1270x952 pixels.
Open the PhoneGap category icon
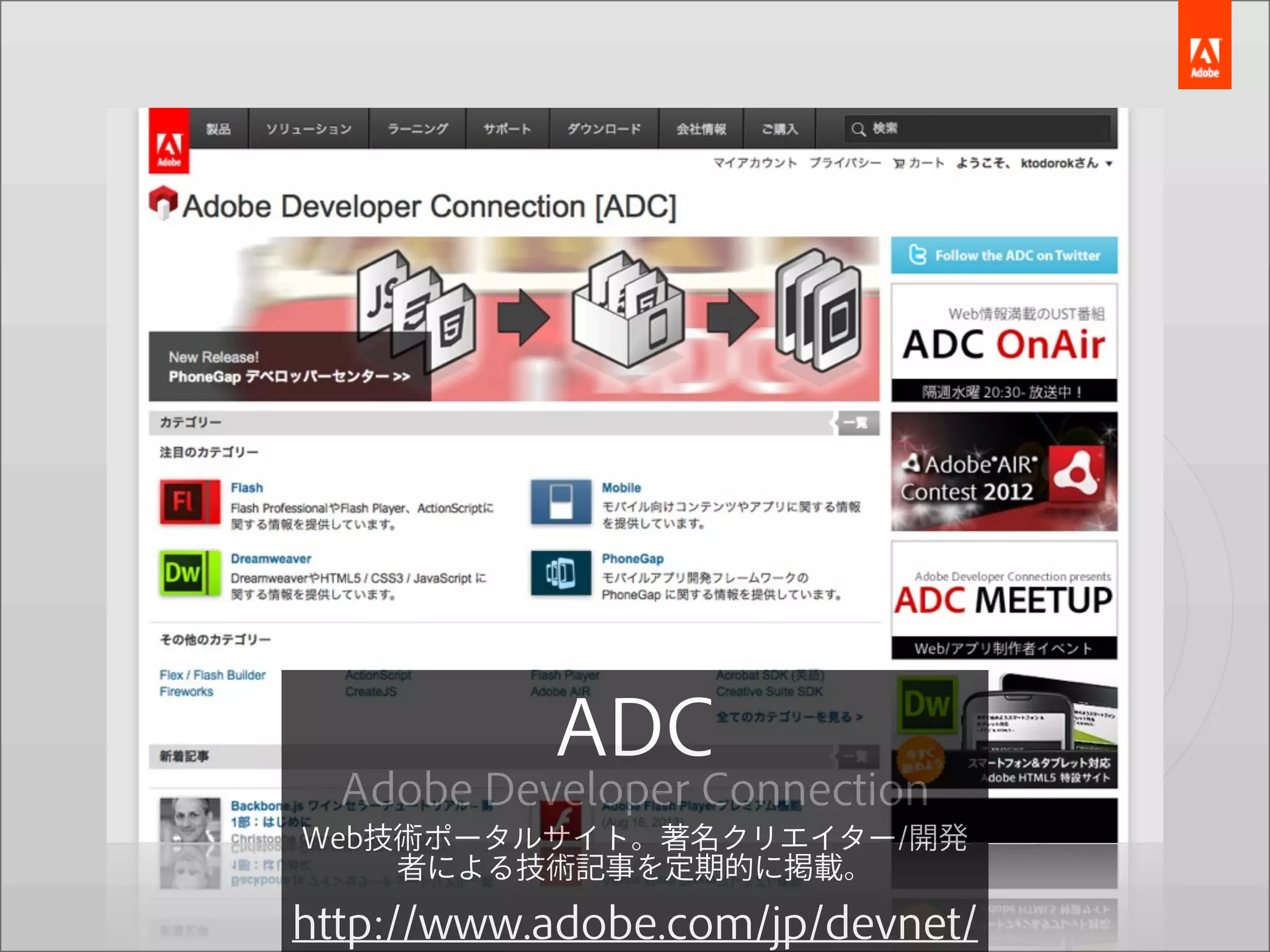point(561,573)
